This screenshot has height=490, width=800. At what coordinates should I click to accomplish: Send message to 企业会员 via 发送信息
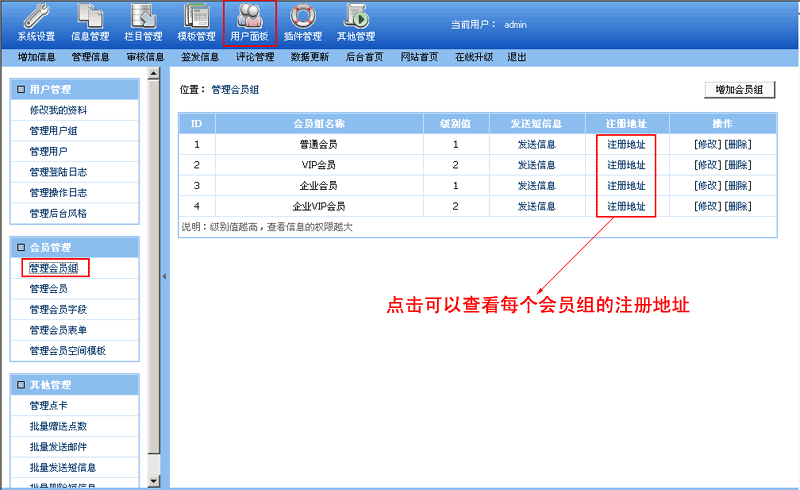tap(536, 186)
